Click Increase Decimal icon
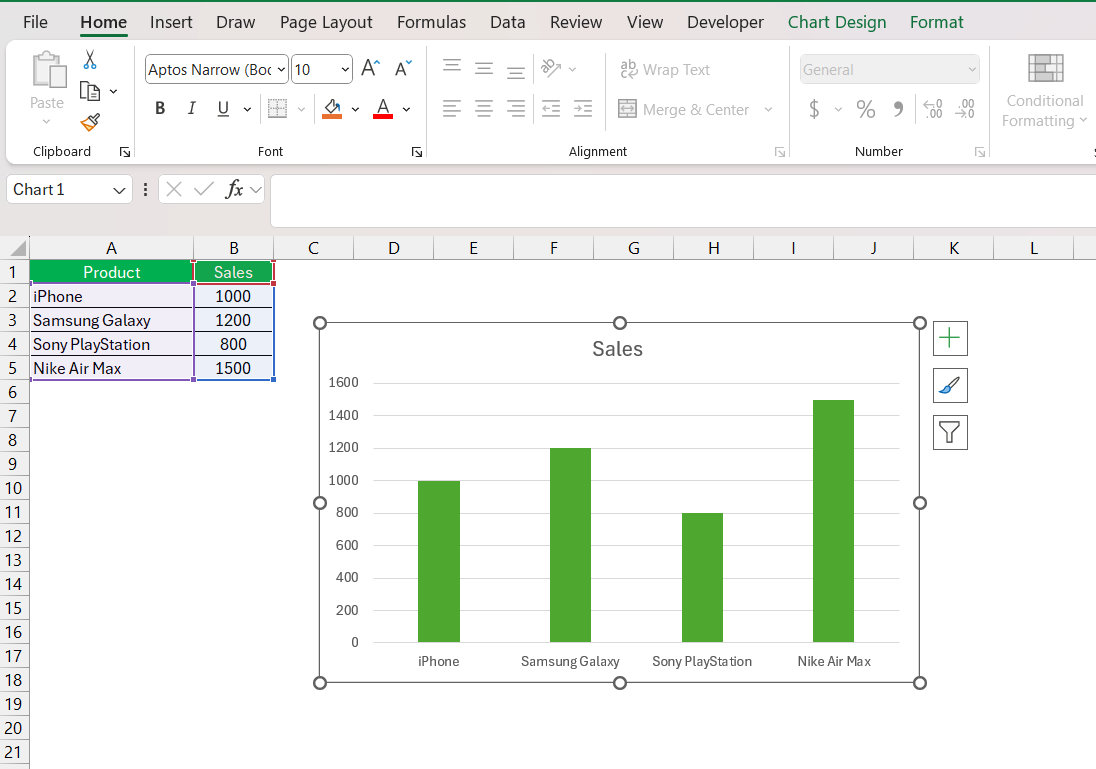Screen dimensions: 1096x769 (932, 109)
